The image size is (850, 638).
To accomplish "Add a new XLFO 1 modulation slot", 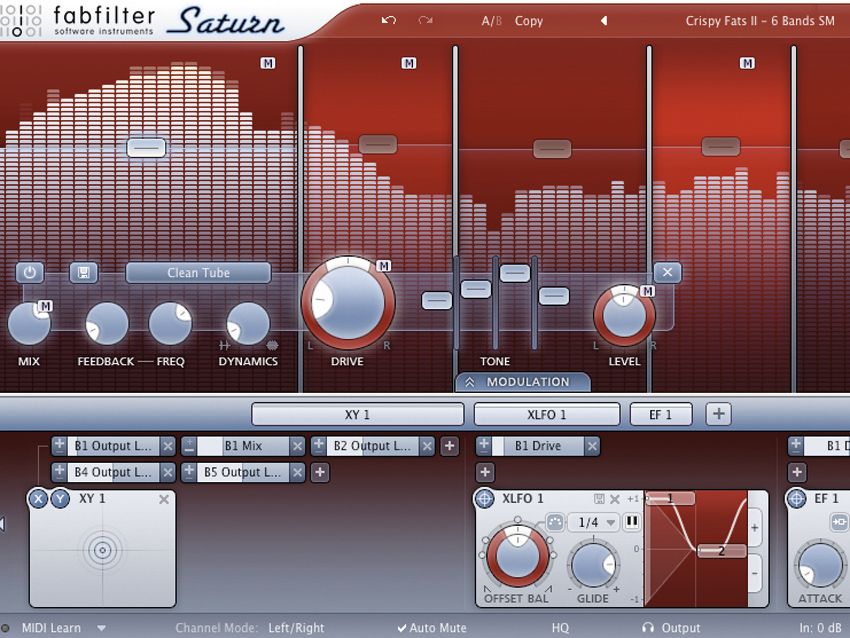I will [485, 472].
